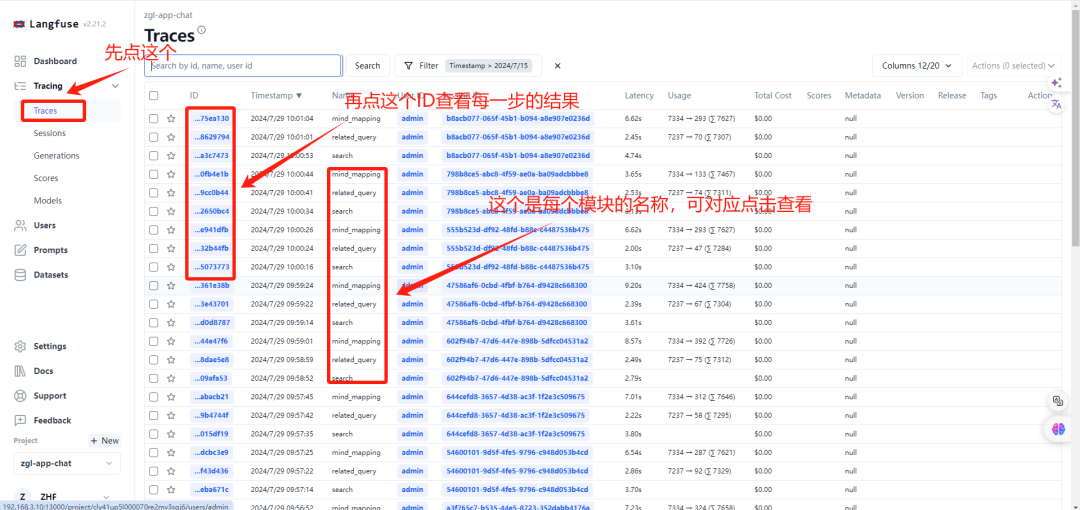Viewport: 1080px width, 510px height.
Task: Click the + New project button
Action: click(104, 440)
